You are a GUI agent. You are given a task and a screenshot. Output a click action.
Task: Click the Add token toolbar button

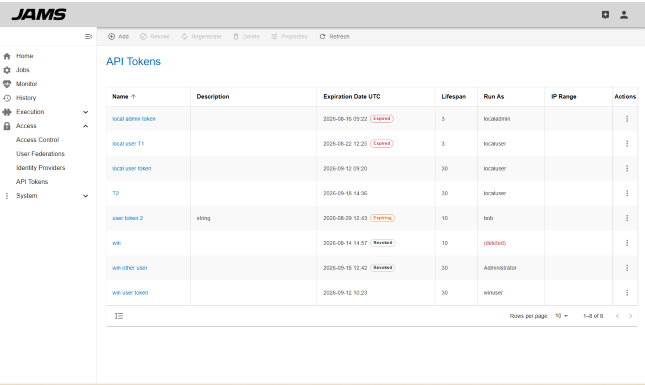coord(118,37)
